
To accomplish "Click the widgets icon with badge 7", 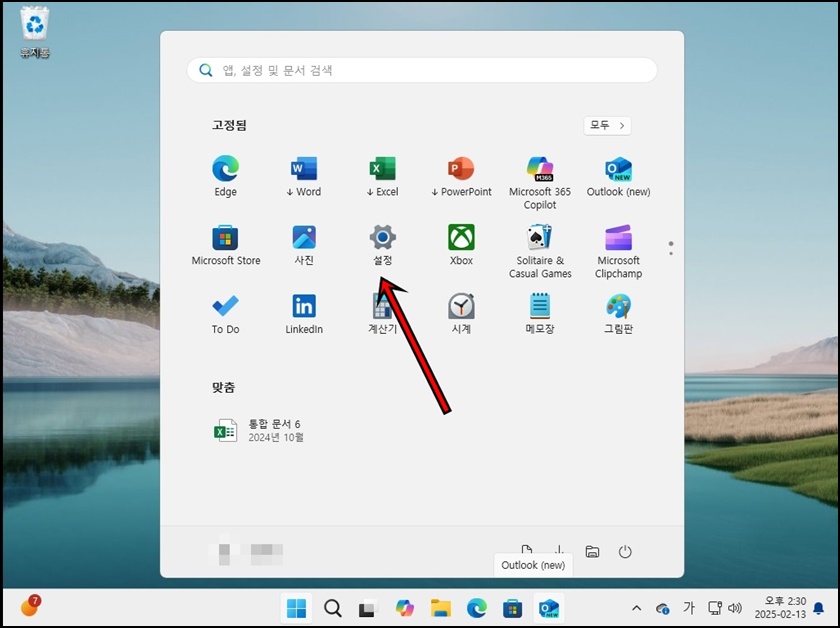I will pyautogui.click(x=31, y=605).
